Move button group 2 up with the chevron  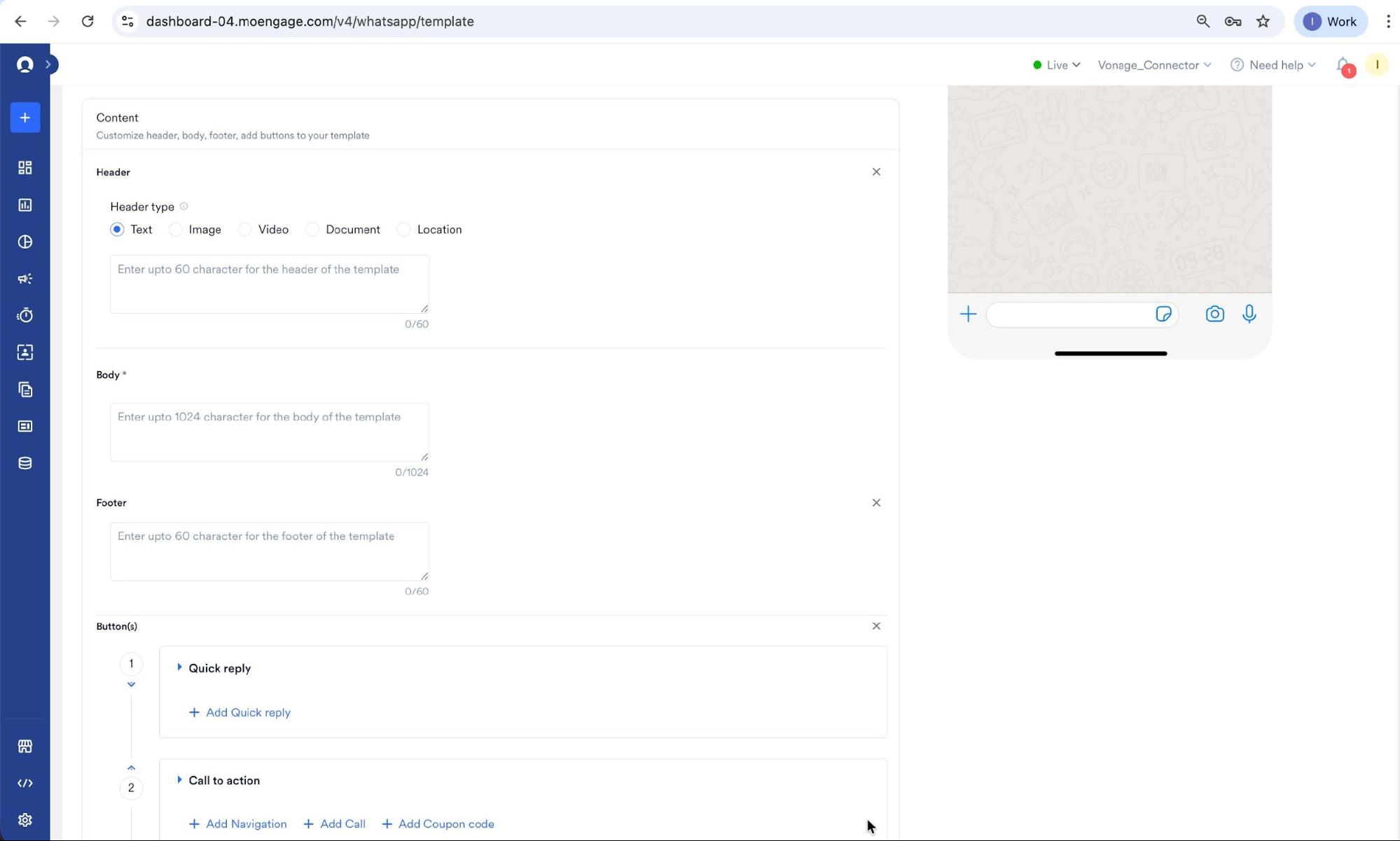[x=131, y=767]
